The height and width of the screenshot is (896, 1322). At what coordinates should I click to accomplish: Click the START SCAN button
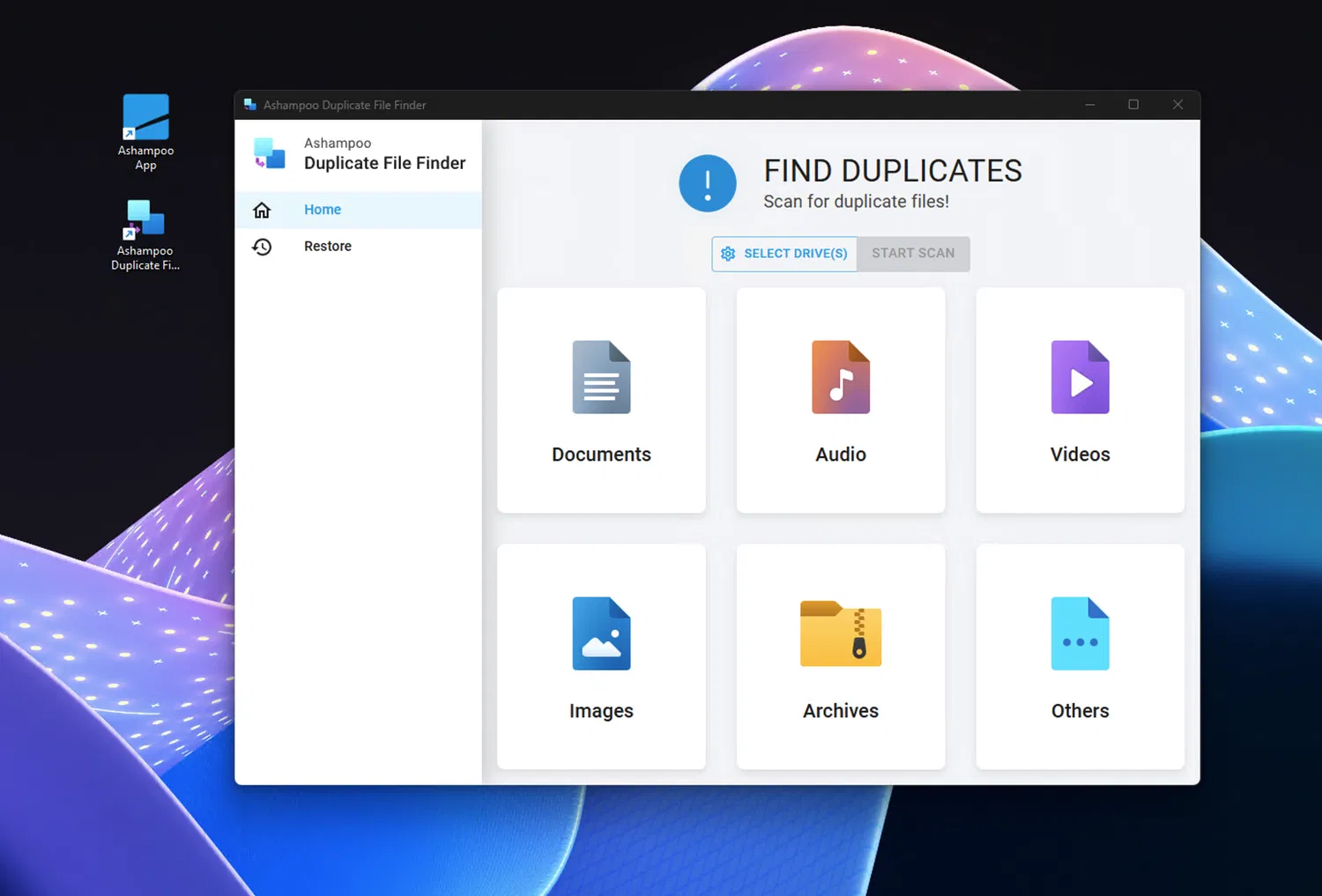tap(913, 254)
